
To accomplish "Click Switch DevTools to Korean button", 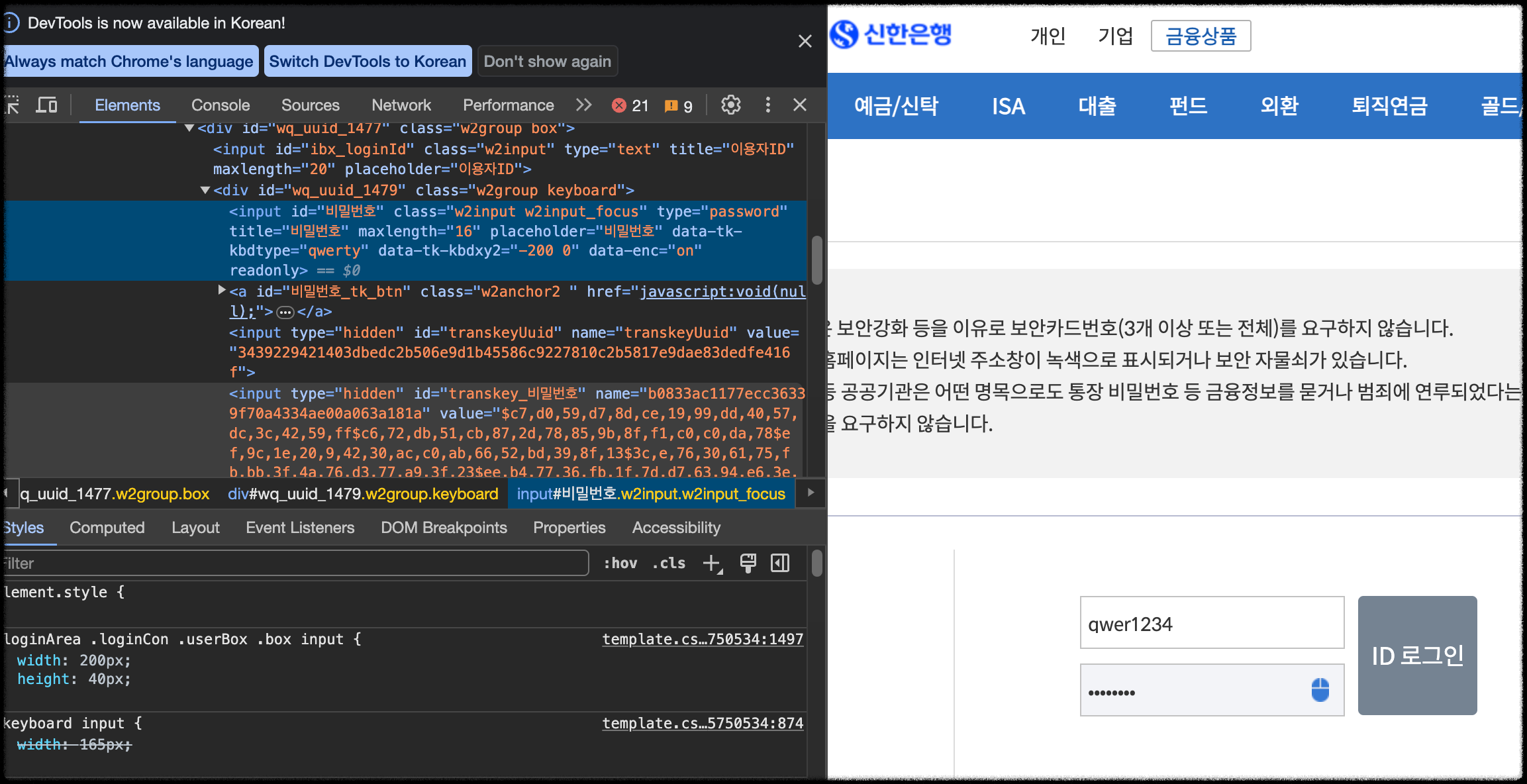I will pos(368,62).
